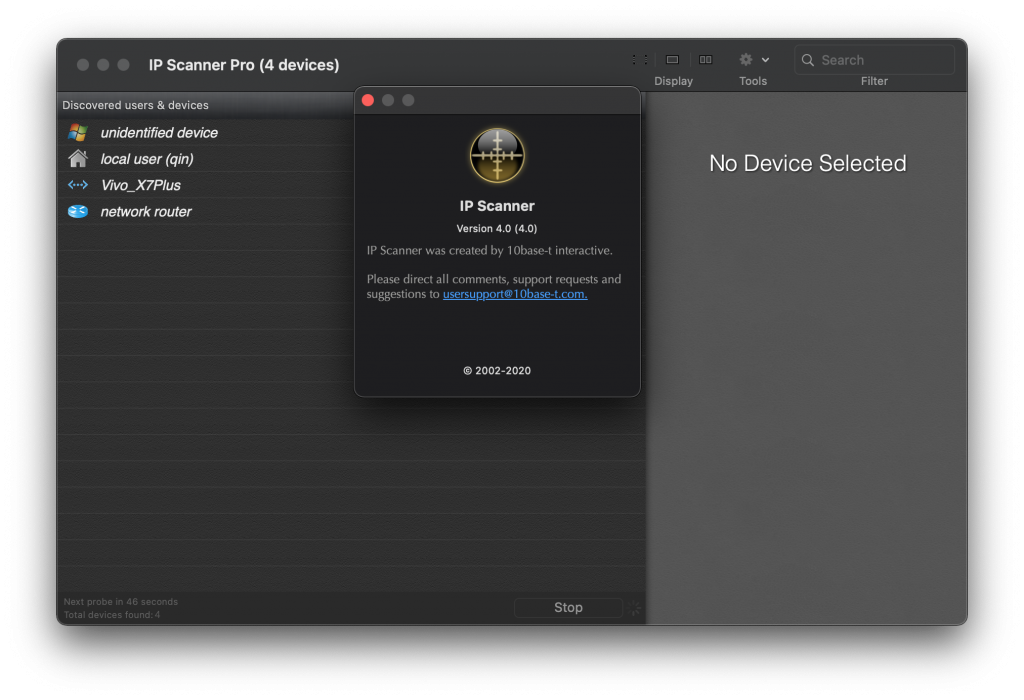Click the Next probe in 46 seconds text
Viewport: 1024px width, 700px height.
(121, 602)
